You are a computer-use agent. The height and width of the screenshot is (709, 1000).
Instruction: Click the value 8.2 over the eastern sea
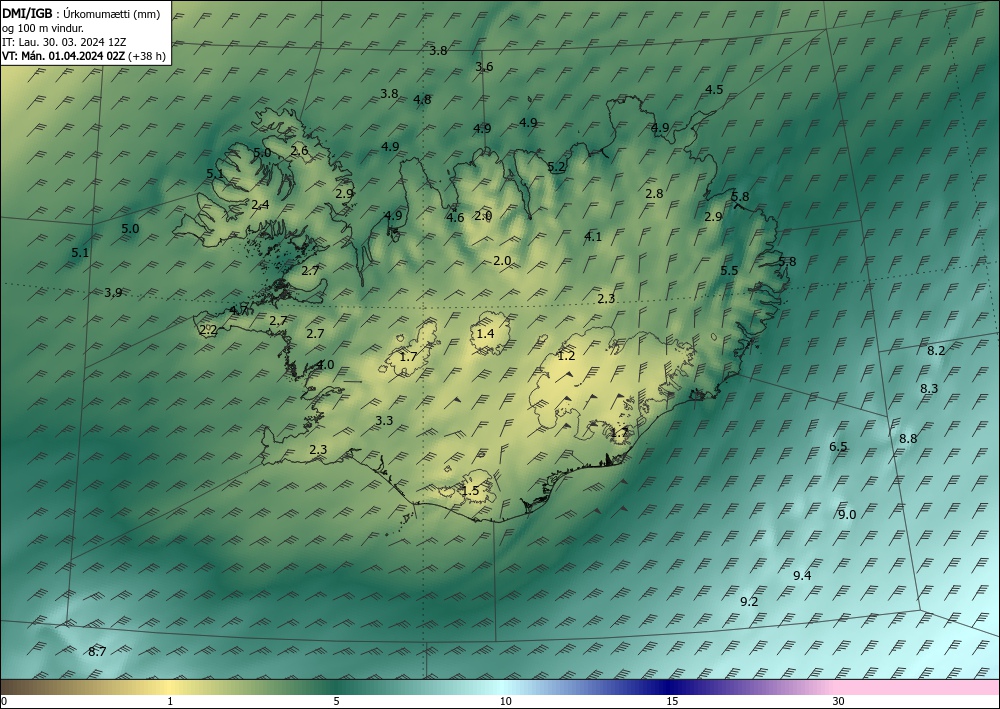point(936,350)
